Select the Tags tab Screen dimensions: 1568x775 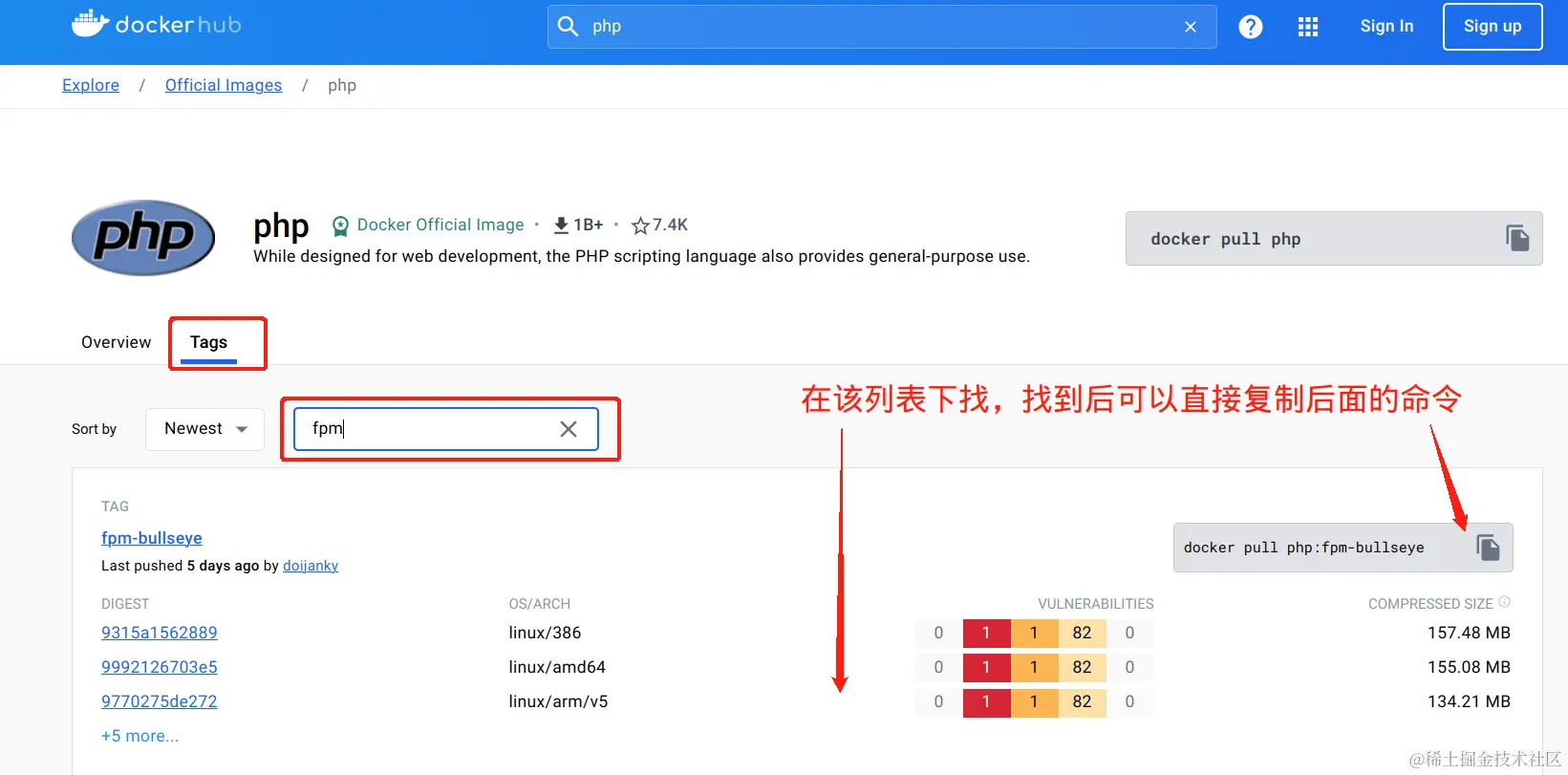pyautogui.click(x=208, y=342)
